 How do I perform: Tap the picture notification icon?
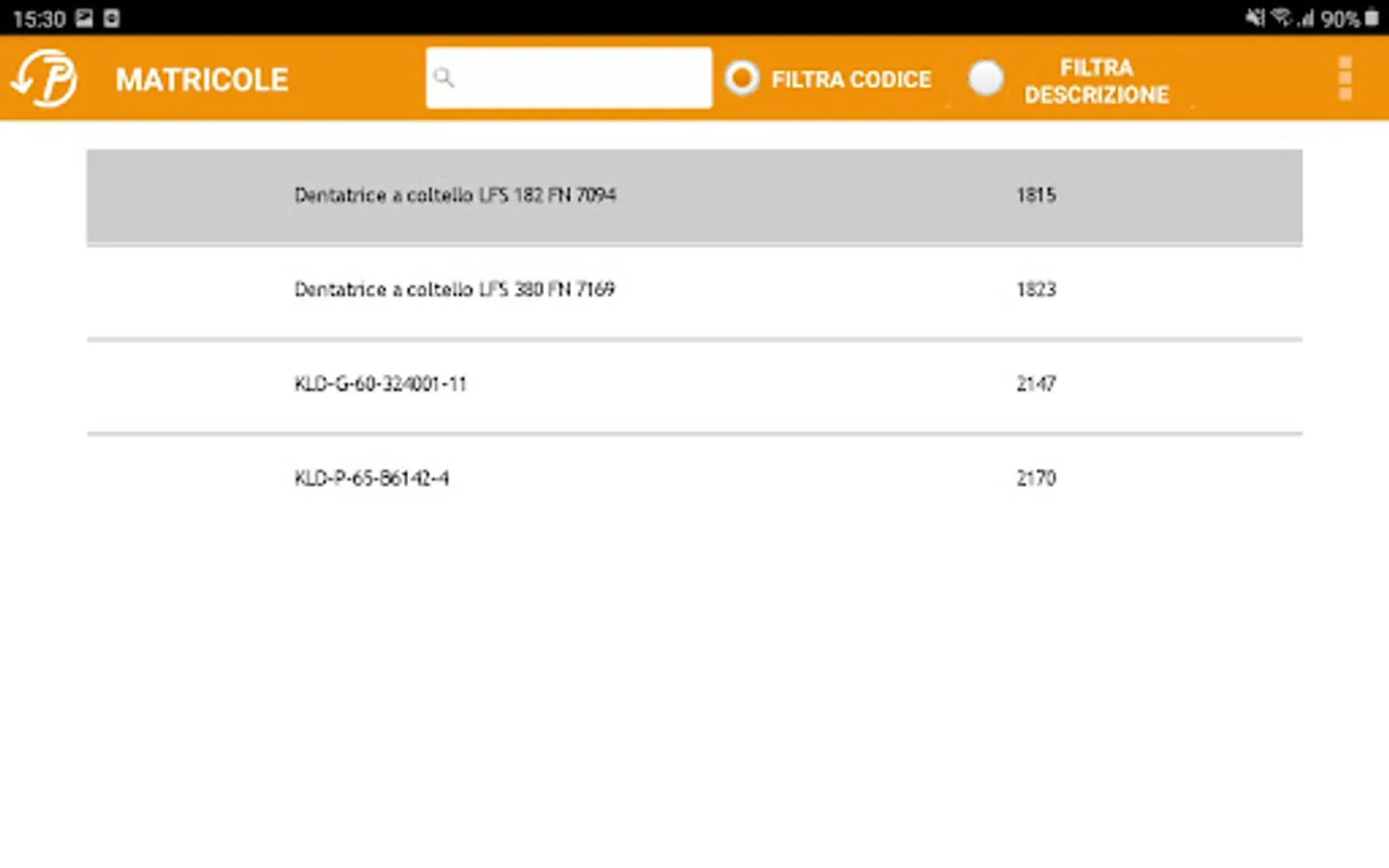pyautogui.click(x=85, y=17)
